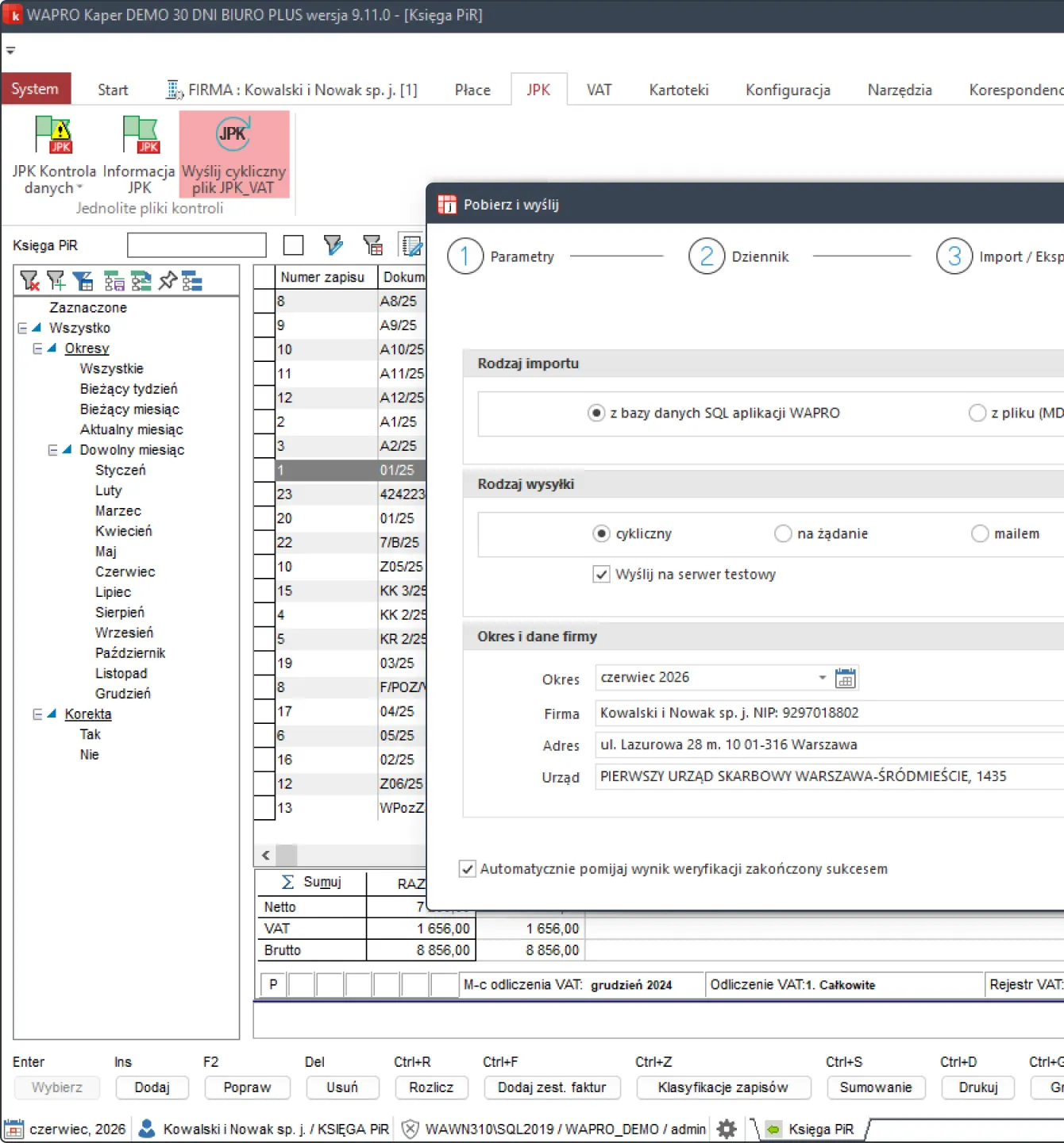Click the funnel with grid icon
Viewport: 1064px width, 1143px height.
pyautogui.click(x=372, y=245)
